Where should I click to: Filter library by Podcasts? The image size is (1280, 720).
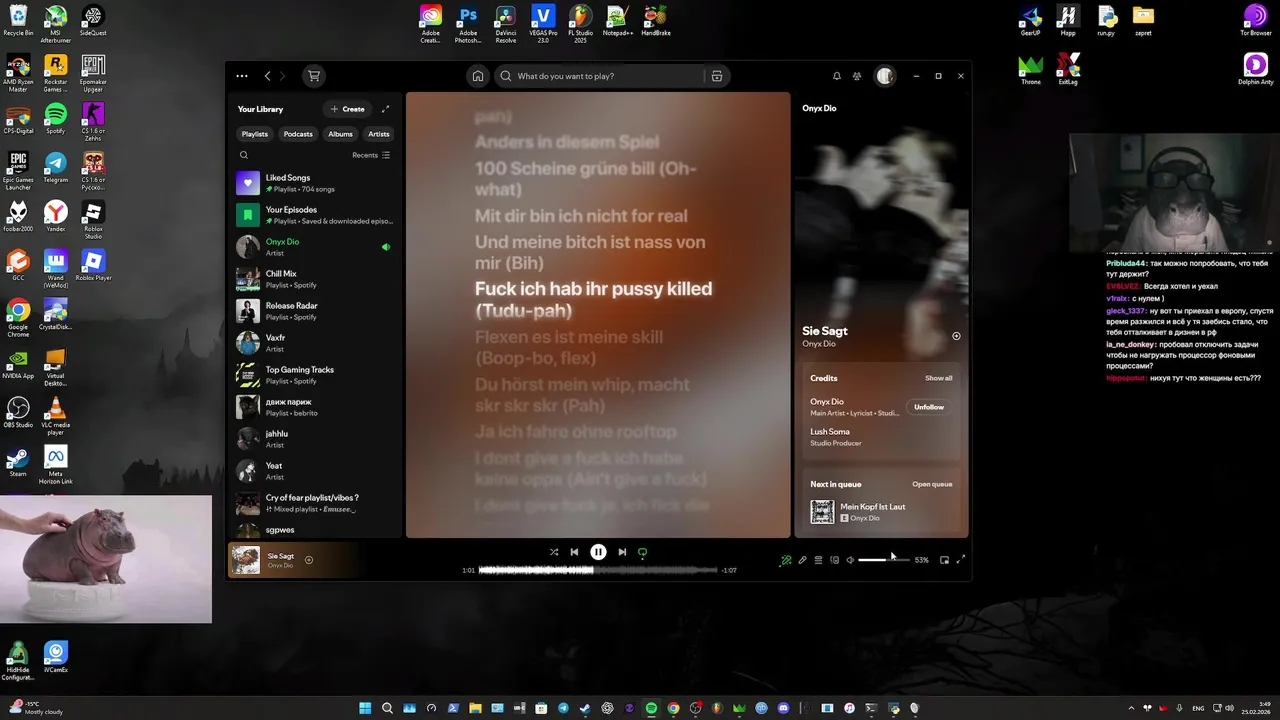298,134
